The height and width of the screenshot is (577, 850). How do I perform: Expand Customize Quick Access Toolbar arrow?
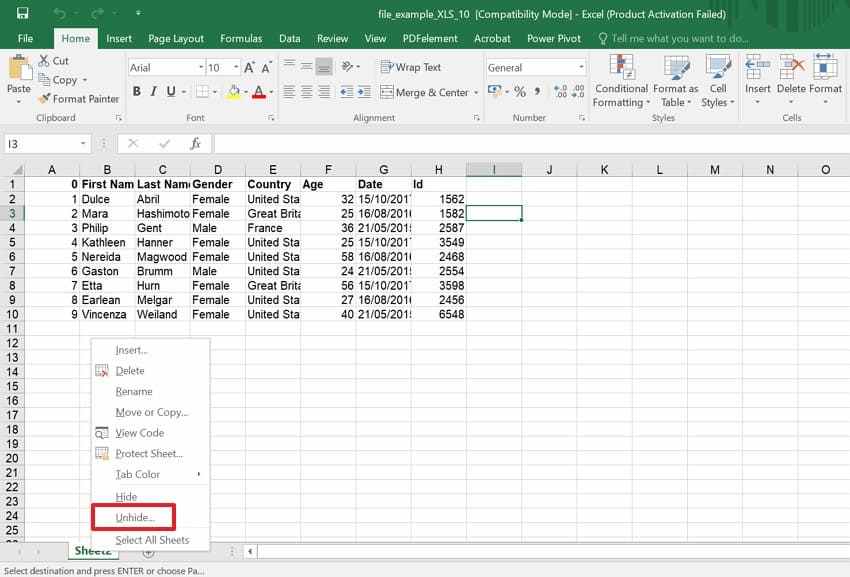coord(138,13)
